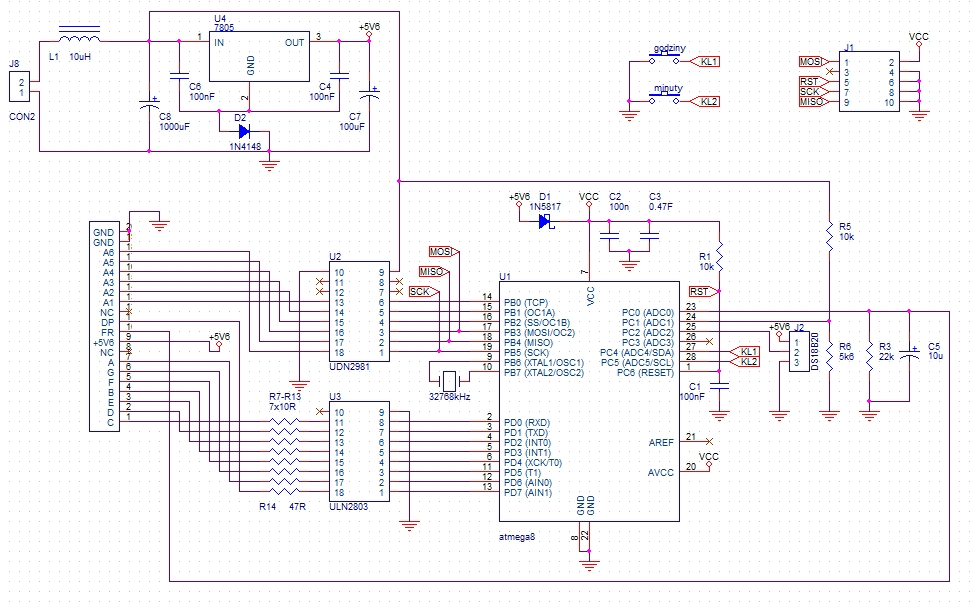
Task: Select the 'UDN2981' part name text
Action: (350, 366)
